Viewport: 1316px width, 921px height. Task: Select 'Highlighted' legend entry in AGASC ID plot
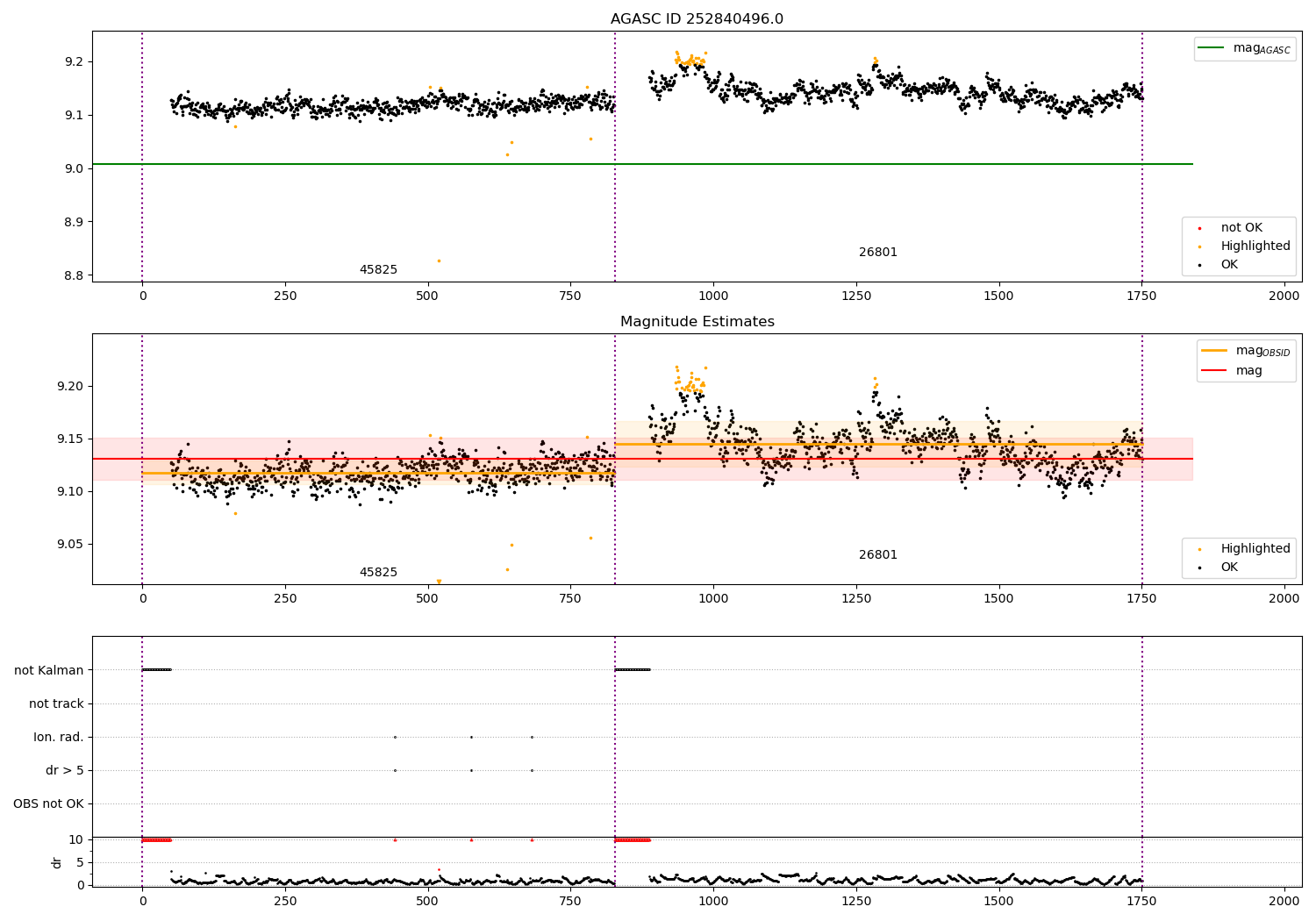(1255, 246)
